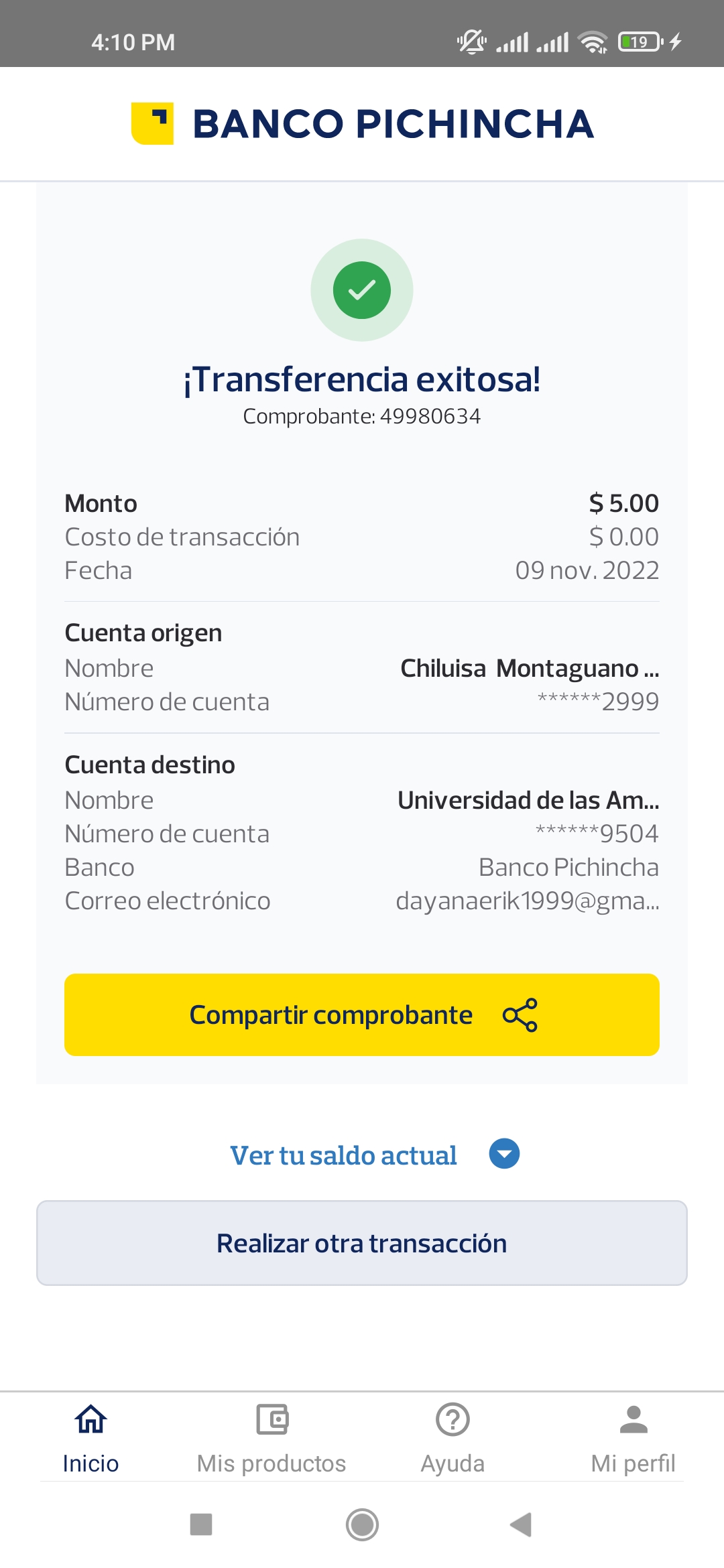
Task: Tap the Ayuda question mark icon
Action: point(452,1419)
